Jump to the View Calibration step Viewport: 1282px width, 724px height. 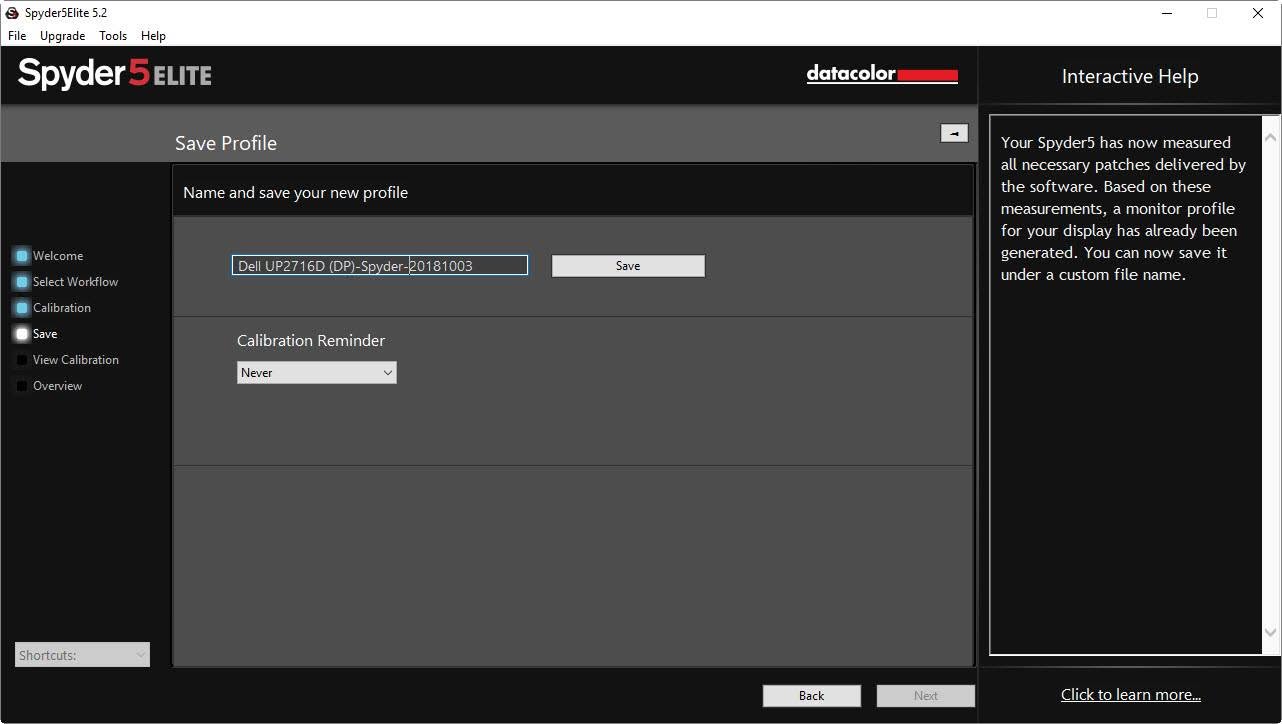76,360
